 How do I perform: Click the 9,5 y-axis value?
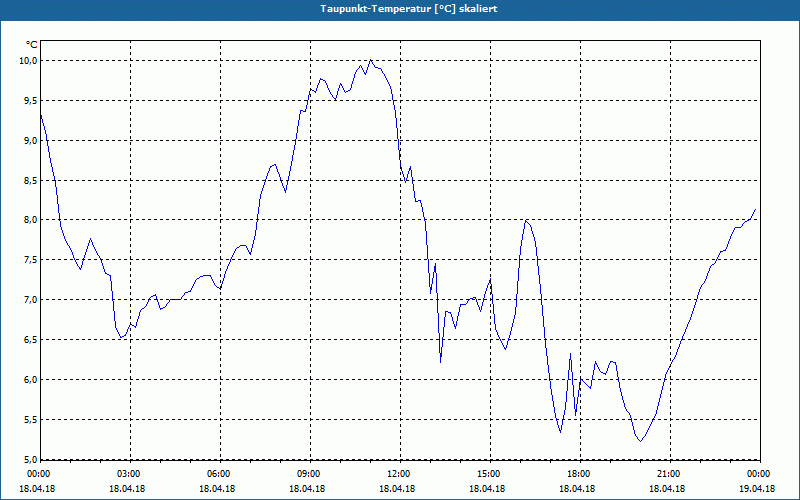(31, 101)
